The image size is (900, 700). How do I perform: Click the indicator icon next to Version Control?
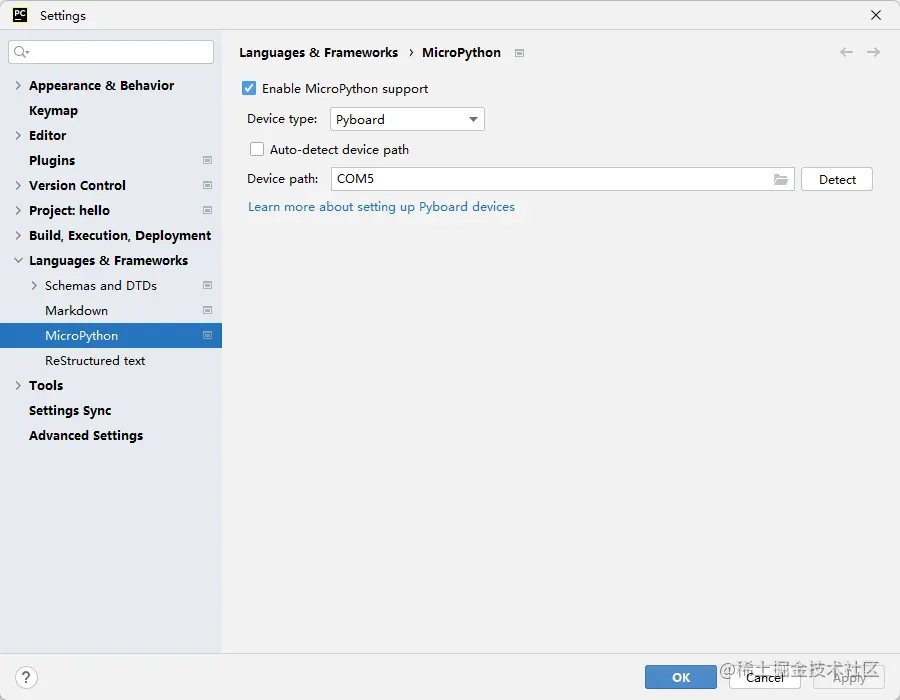pyautogui.click(x=208, y=185)
